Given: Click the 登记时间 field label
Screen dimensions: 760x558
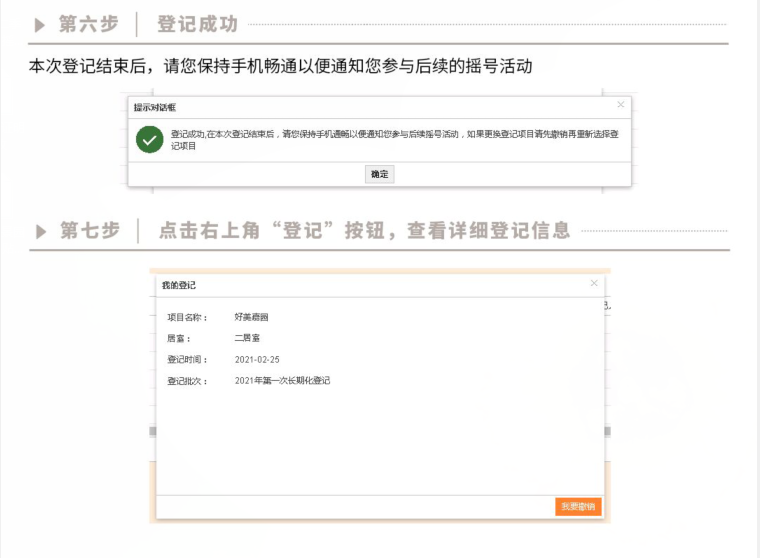Looking at the screenshot, I should coord(187,359).
